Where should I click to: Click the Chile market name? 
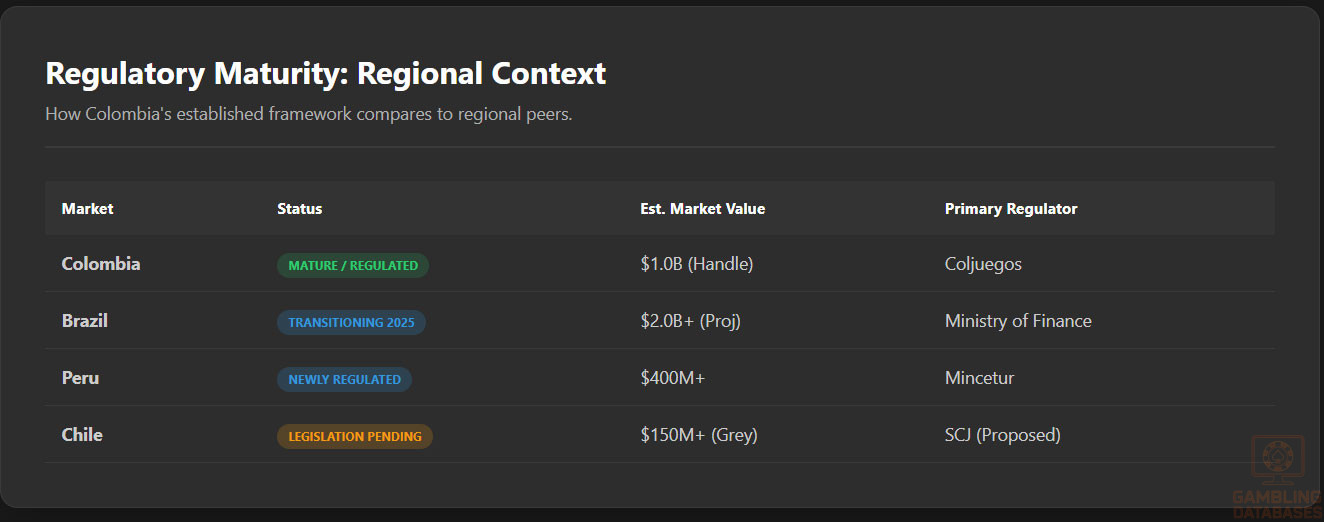tap(82, 435)
